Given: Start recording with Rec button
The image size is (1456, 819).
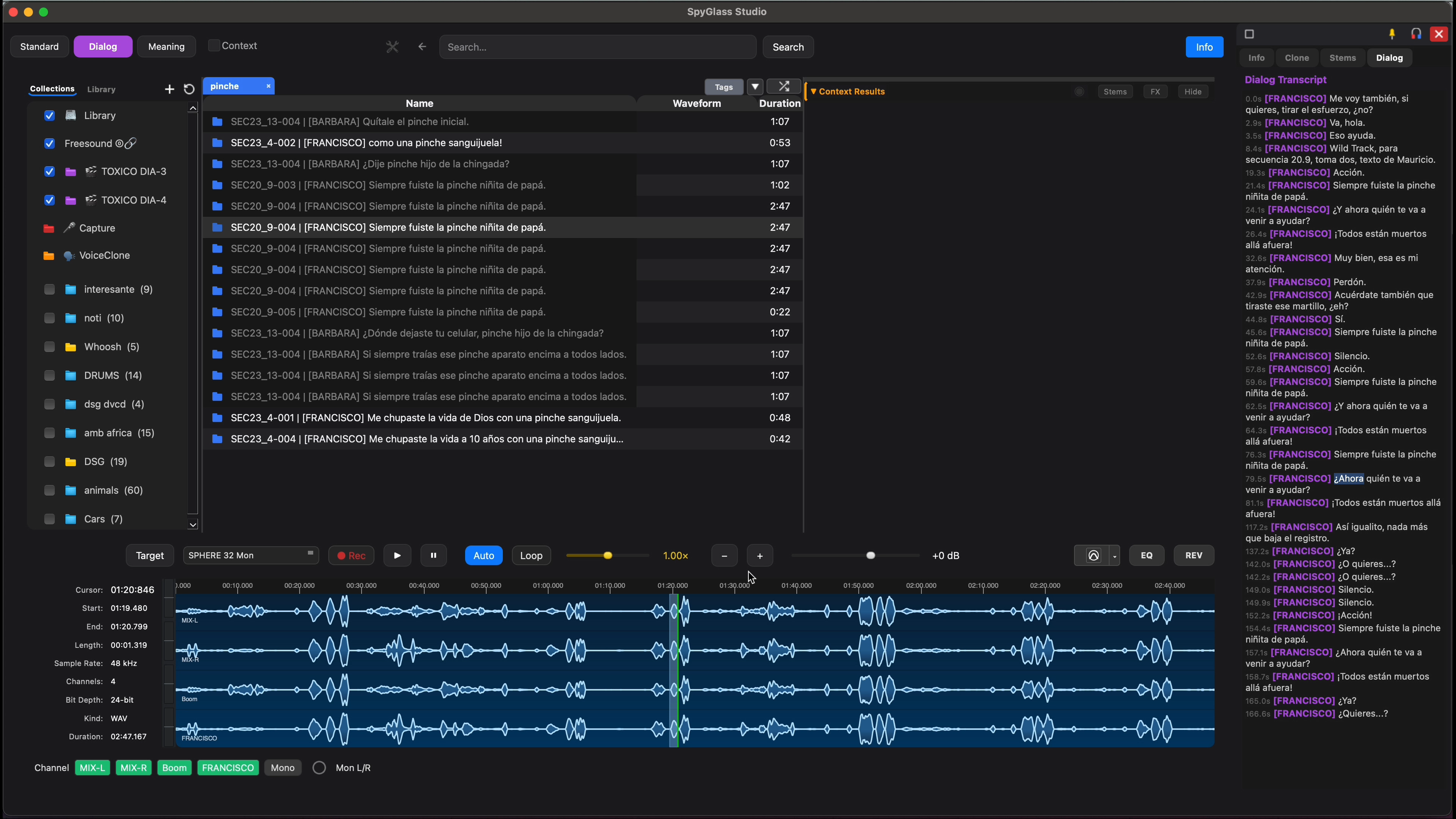Looking at the screenshot, I should 351,555.
